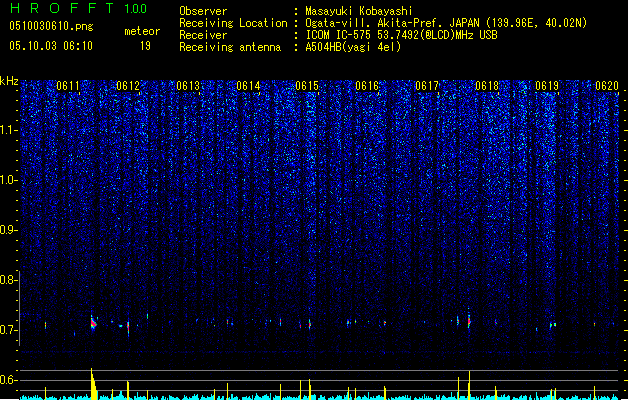Click the 'Observer' field label
This screenshot has height=400, width=629.
coord(203,11)
